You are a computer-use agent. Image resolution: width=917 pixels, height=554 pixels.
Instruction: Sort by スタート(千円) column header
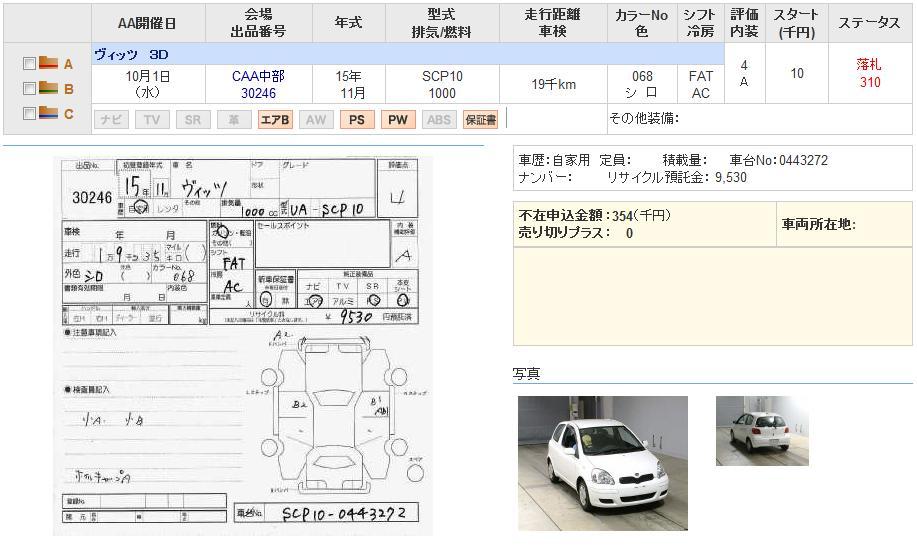click(797, 23)
